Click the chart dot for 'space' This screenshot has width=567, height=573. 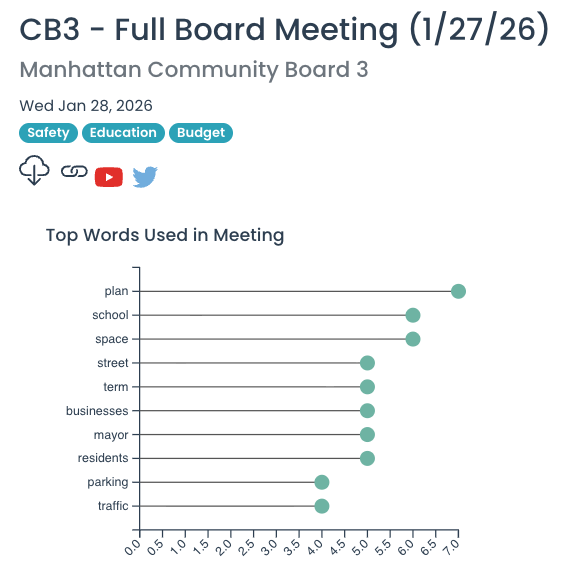coord(413,339)
